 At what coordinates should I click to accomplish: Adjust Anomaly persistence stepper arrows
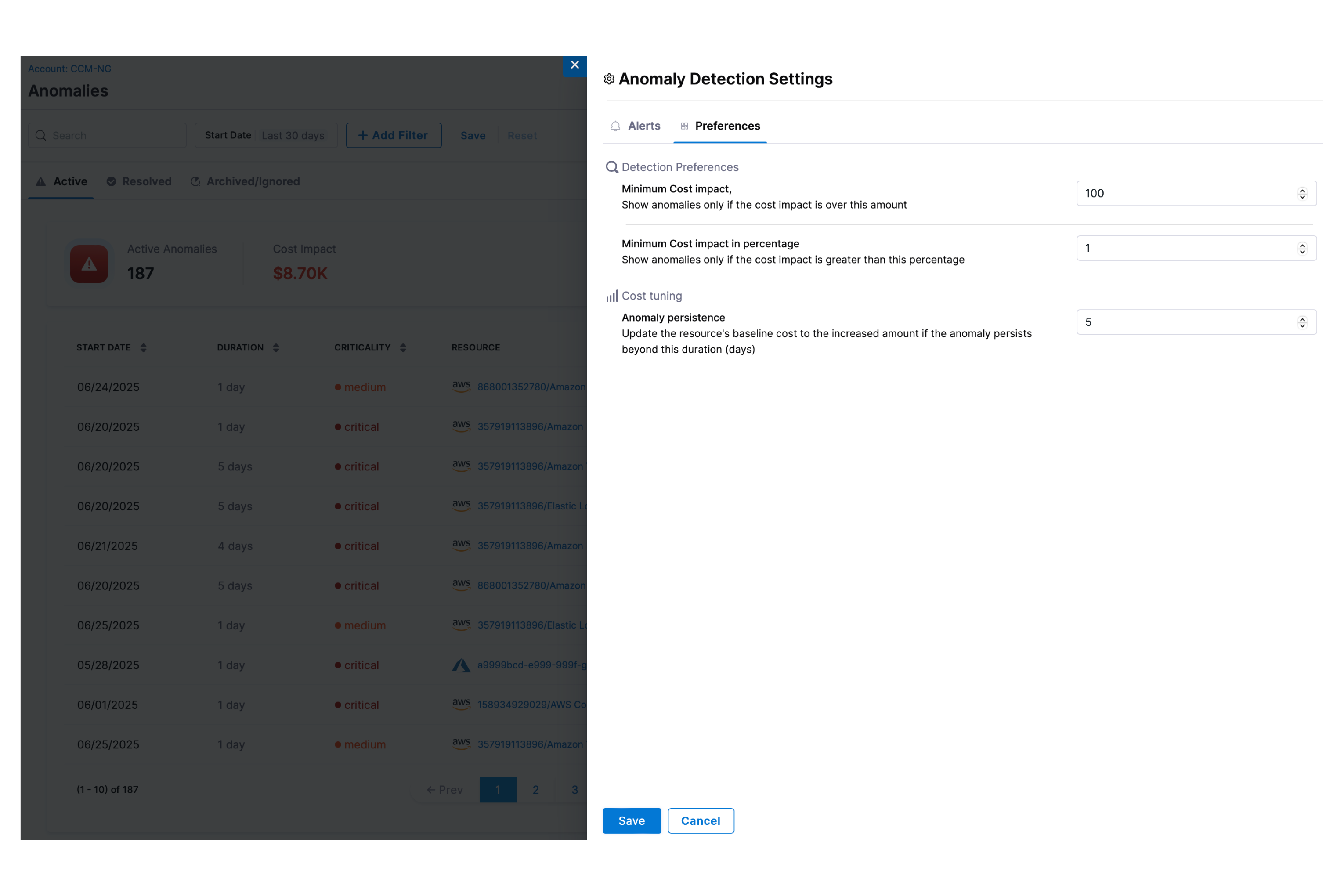pos(1302,322)
